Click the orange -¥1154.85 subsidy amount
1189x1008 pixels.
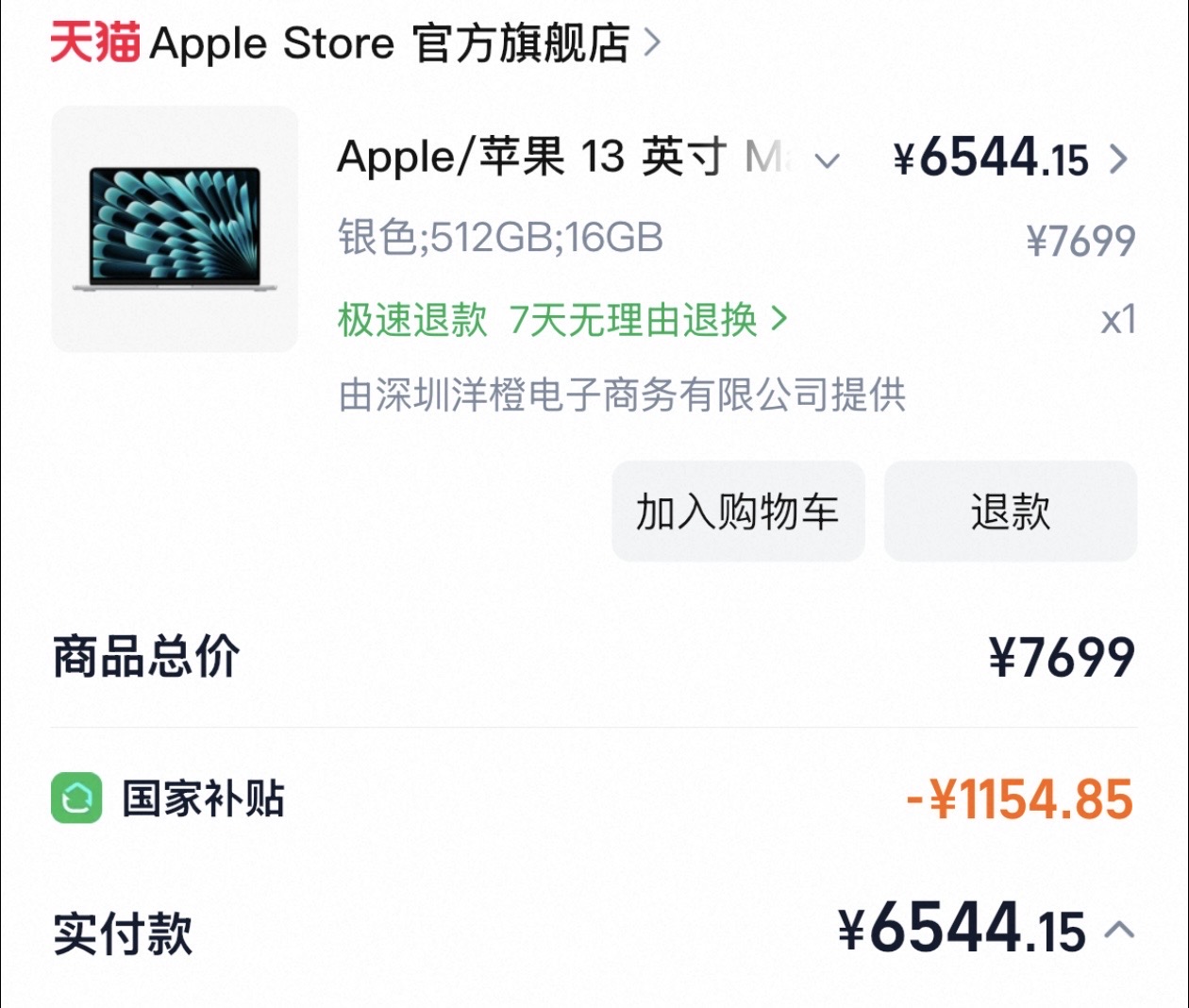tap(1019, 800)
